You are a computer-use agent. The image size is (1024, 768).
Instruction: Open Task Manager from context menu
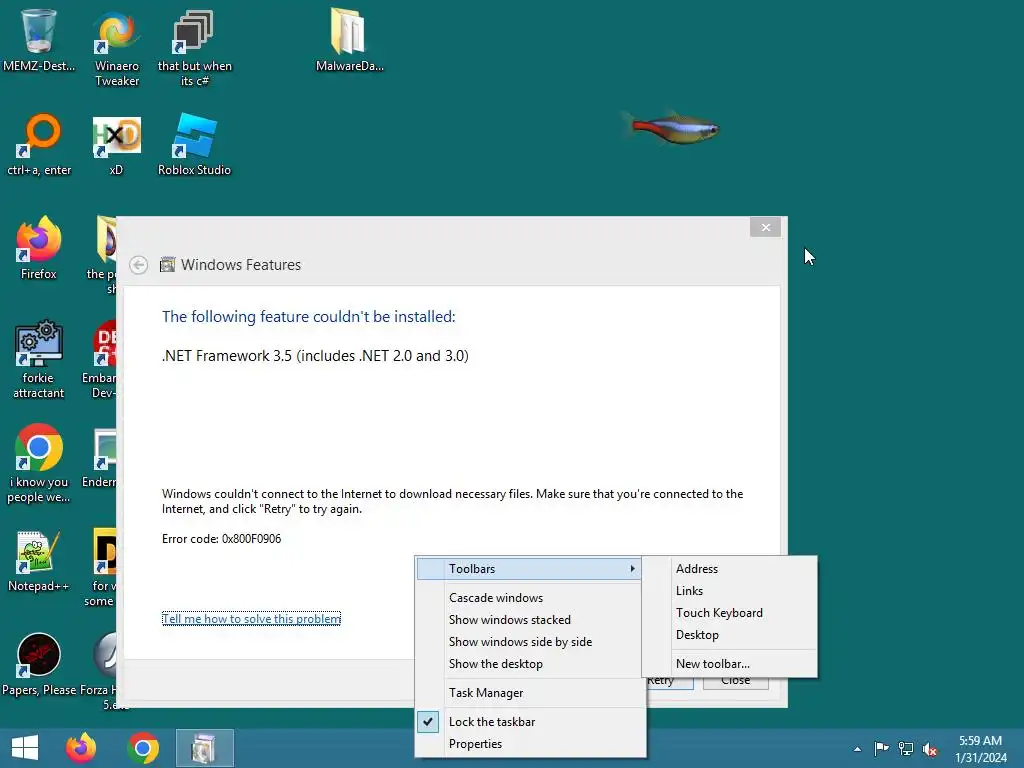pyautogui.click(x=530, y=693)
